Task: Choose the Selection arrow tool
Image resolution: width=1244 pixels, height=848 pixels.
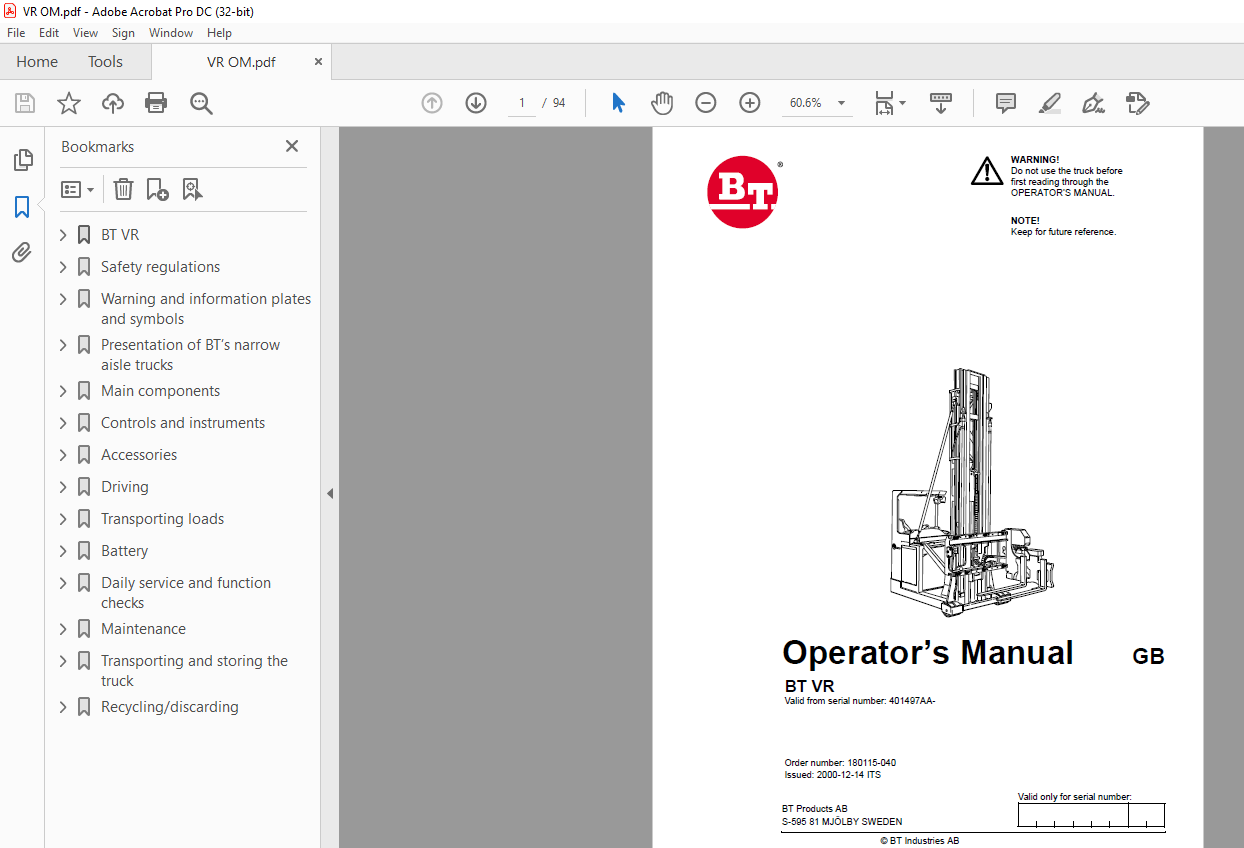Action: 618,103
